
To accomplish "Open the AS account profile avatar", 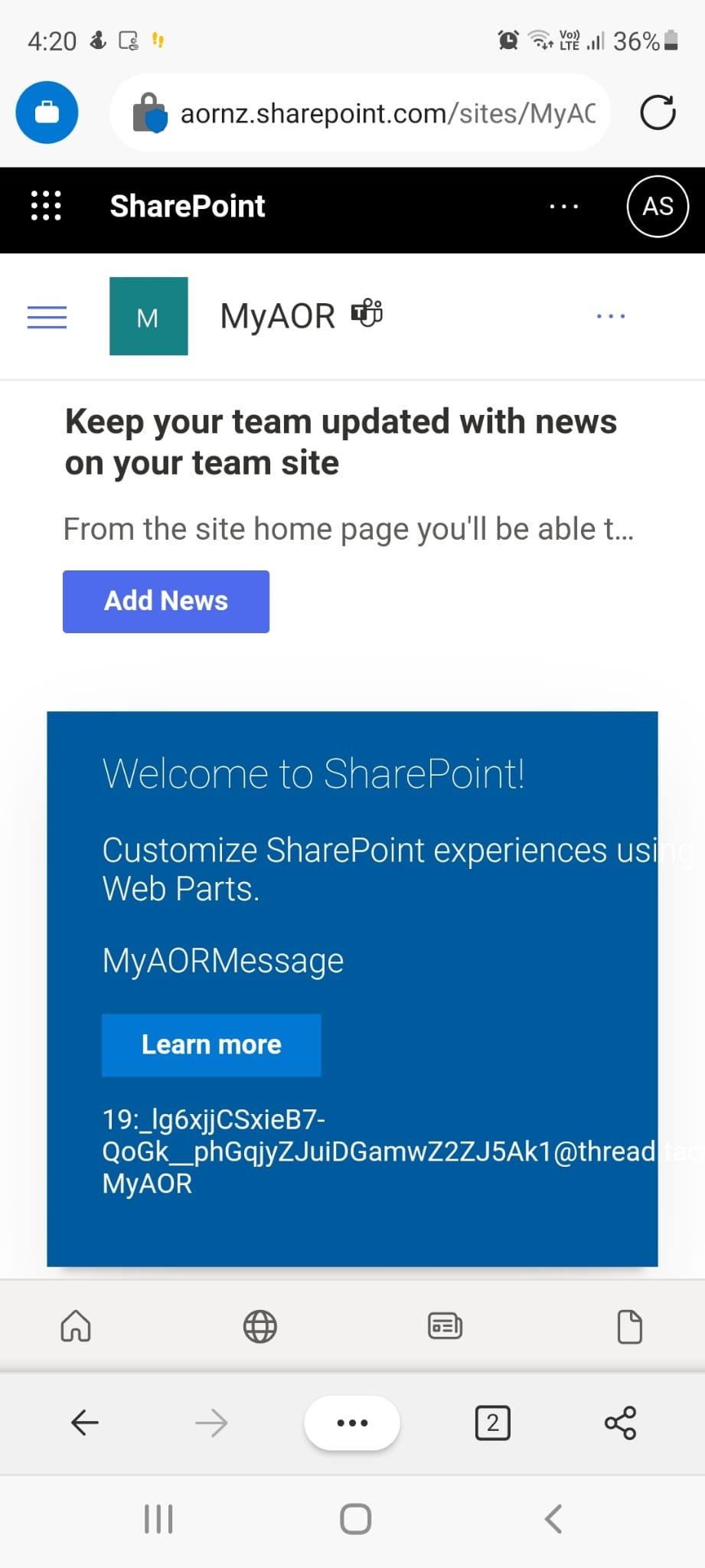I will pos(658,206).
